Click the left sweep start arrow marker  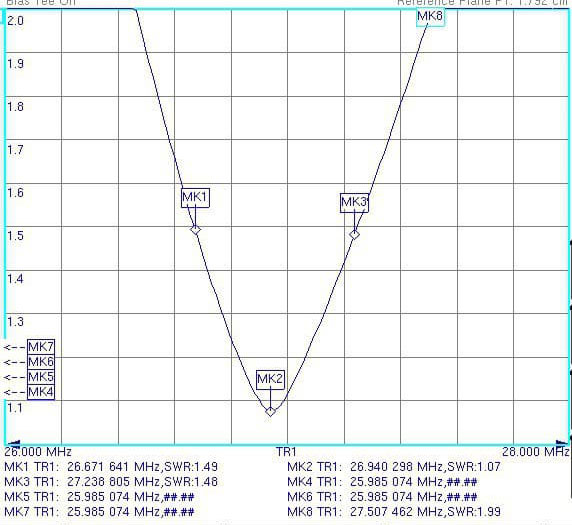(14, 443)
